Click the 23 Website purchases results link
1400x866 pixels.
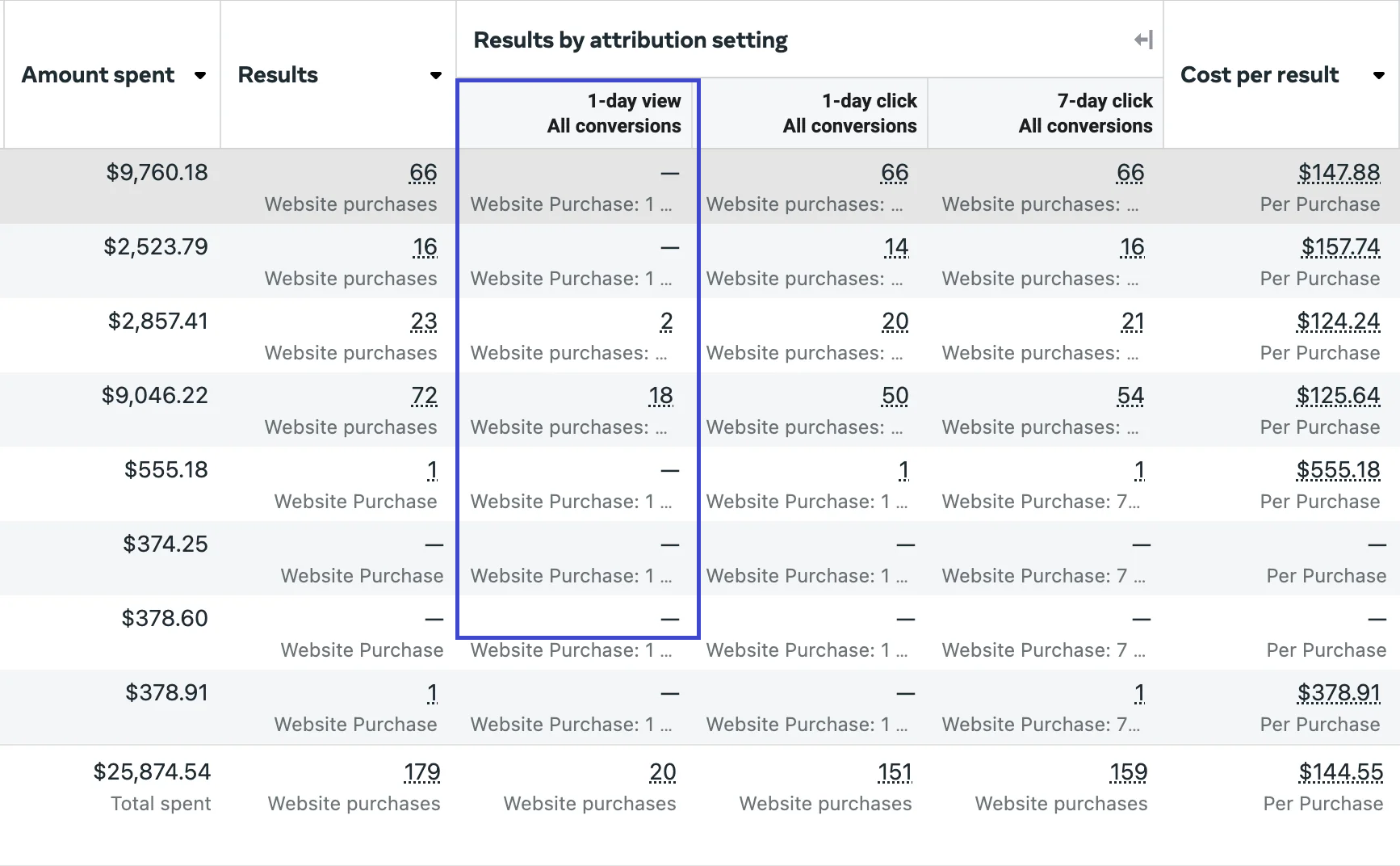[x=423, y=321]
